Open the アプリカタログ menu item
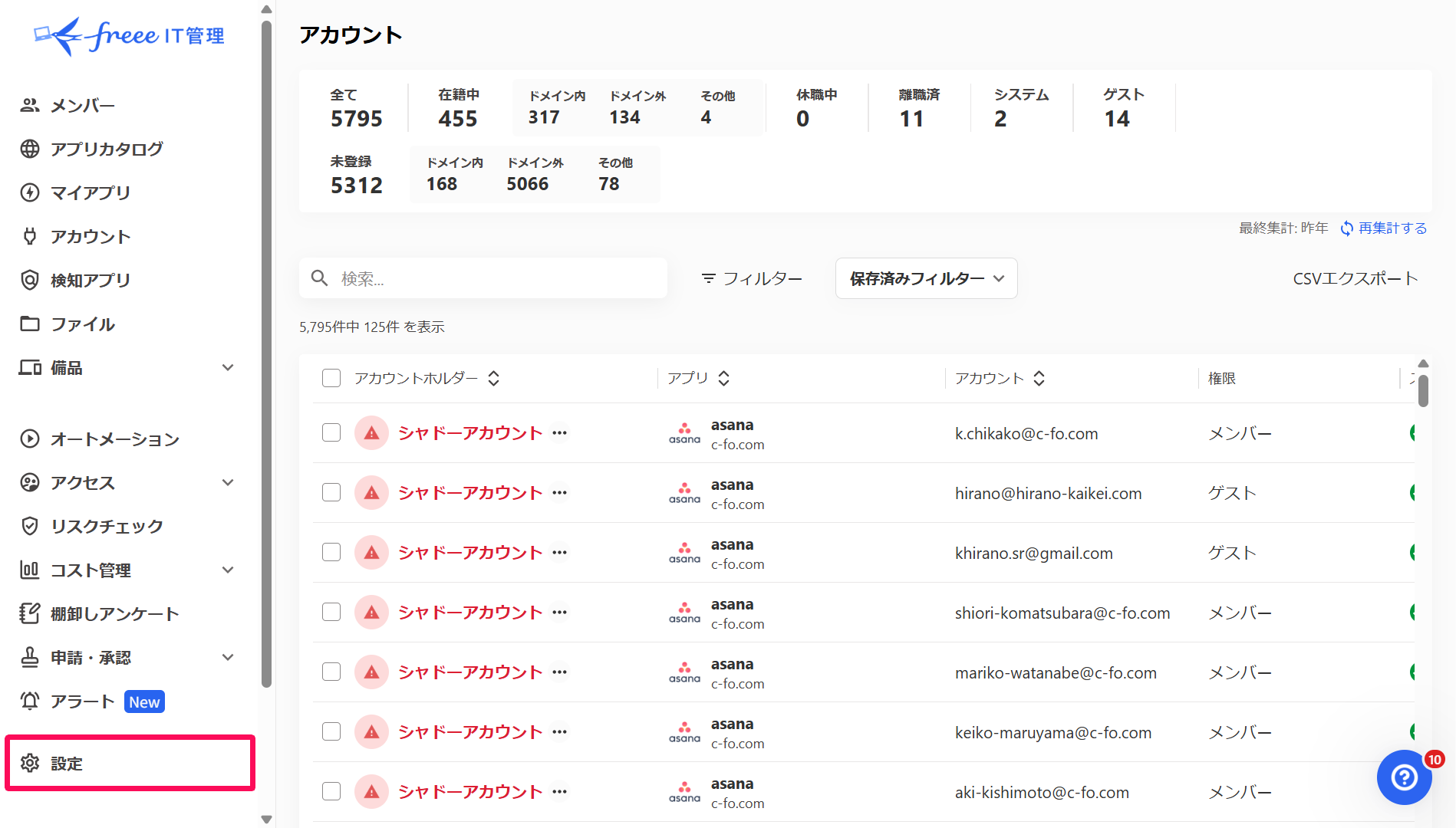The height and width of the screenshot is (828, 1456). (107, 149)
